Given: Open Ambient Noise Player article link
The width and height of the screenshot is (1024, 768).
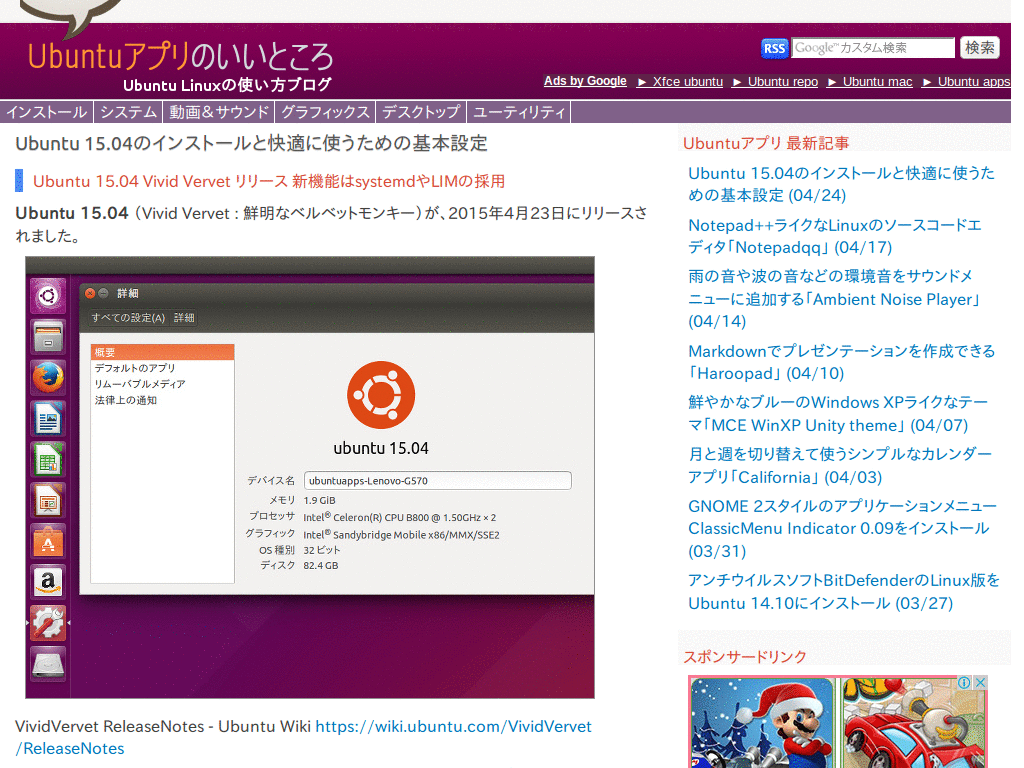Looking at the screenshot, I should [835, 298].
